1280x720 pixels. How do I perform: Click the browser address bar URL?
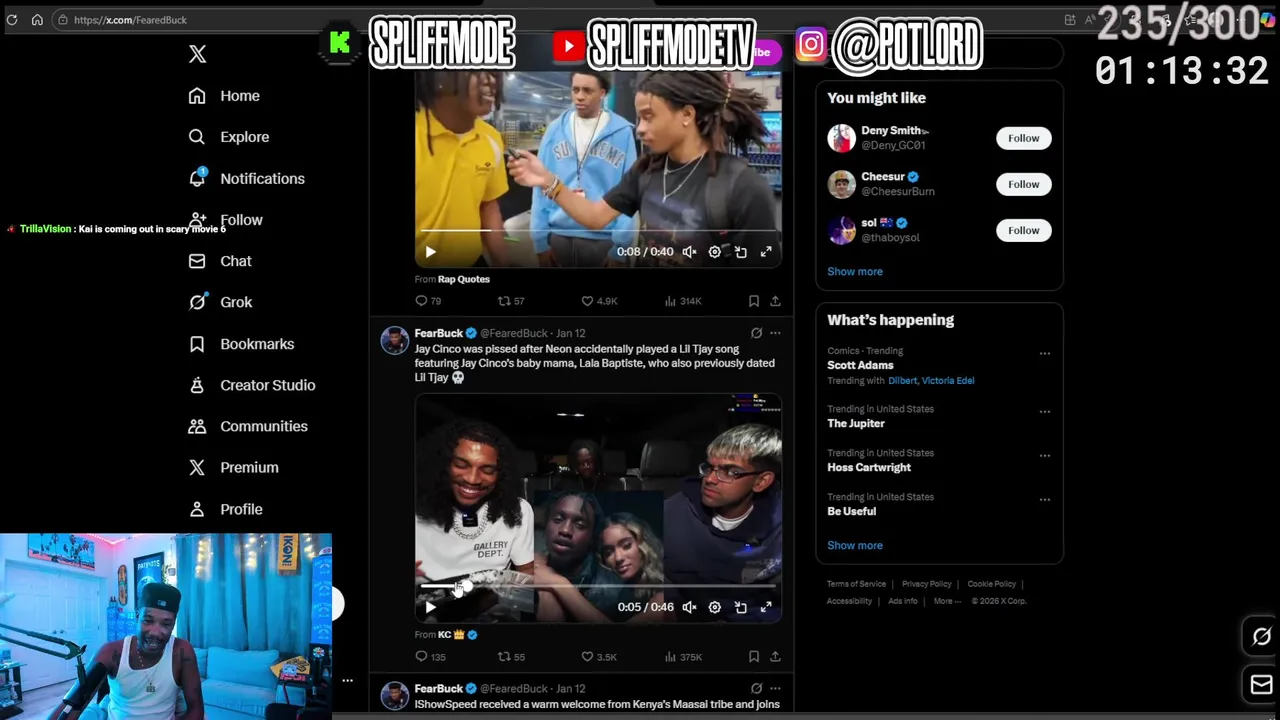[x=130, y=20]
